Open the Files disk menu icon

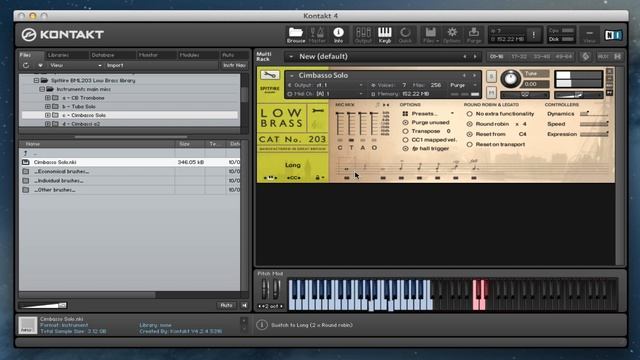coord(431,35)
